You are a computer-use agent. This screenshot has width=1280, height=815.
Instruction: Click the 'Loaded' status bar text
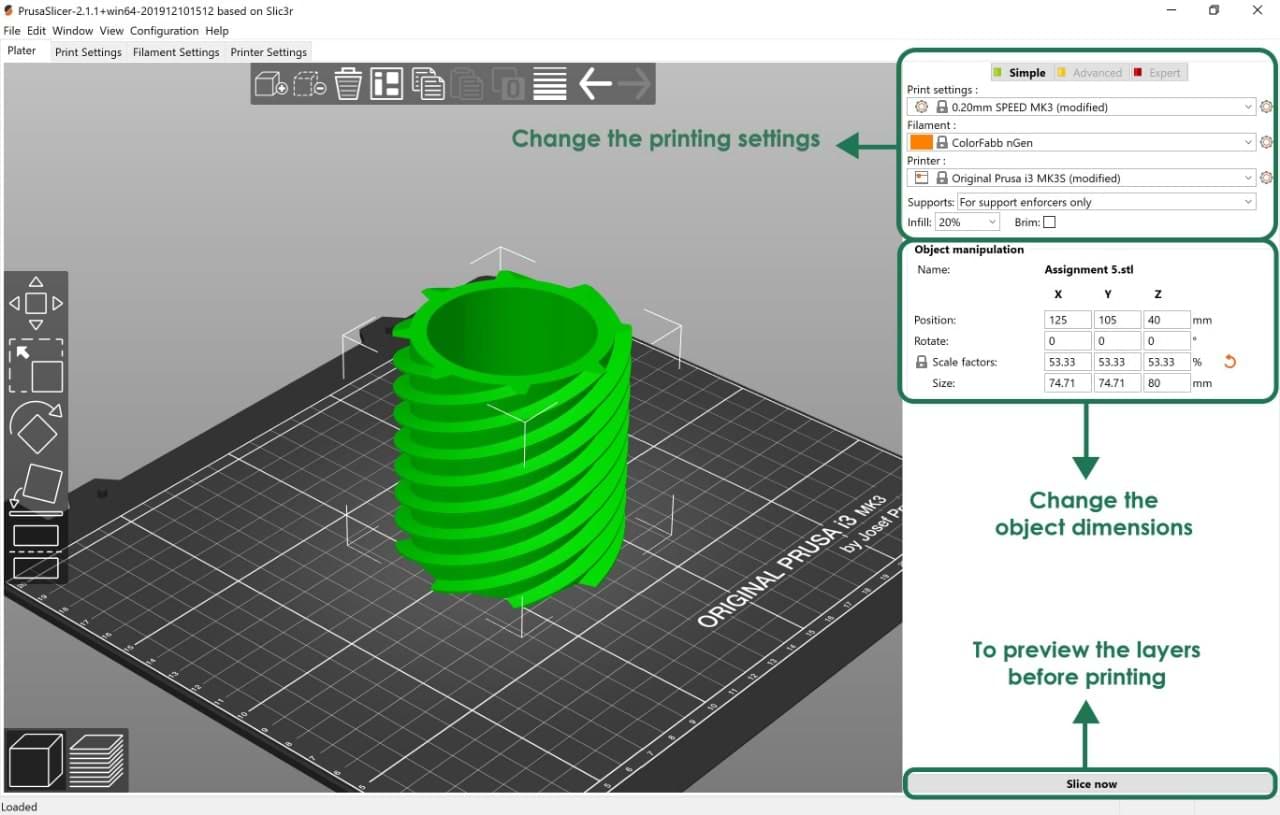click(x=19, y=807)
